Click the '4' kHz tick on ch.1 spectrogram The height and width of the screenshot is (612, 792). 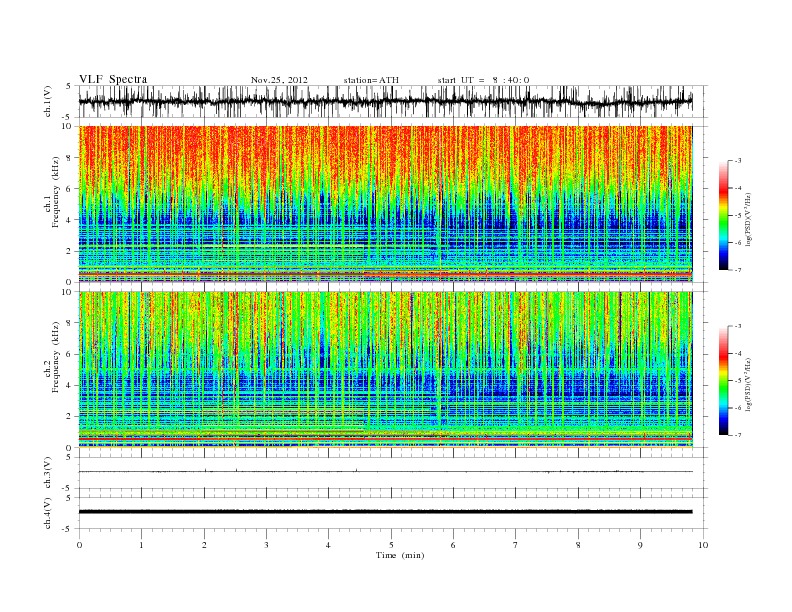pyautogui.click(x=70, y=220)
